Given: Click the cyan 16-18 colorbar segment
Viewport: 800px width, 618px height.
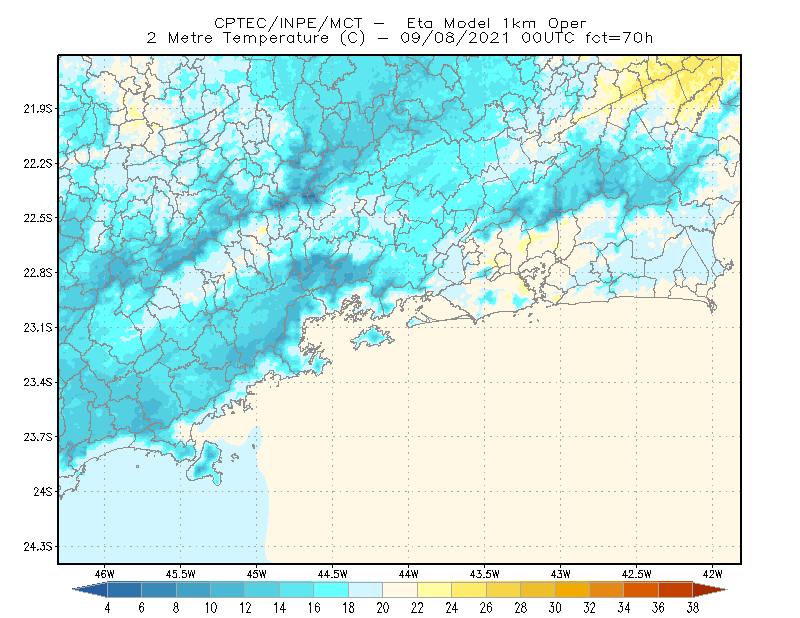Looking at the screenshot, I should pos(331,590).
